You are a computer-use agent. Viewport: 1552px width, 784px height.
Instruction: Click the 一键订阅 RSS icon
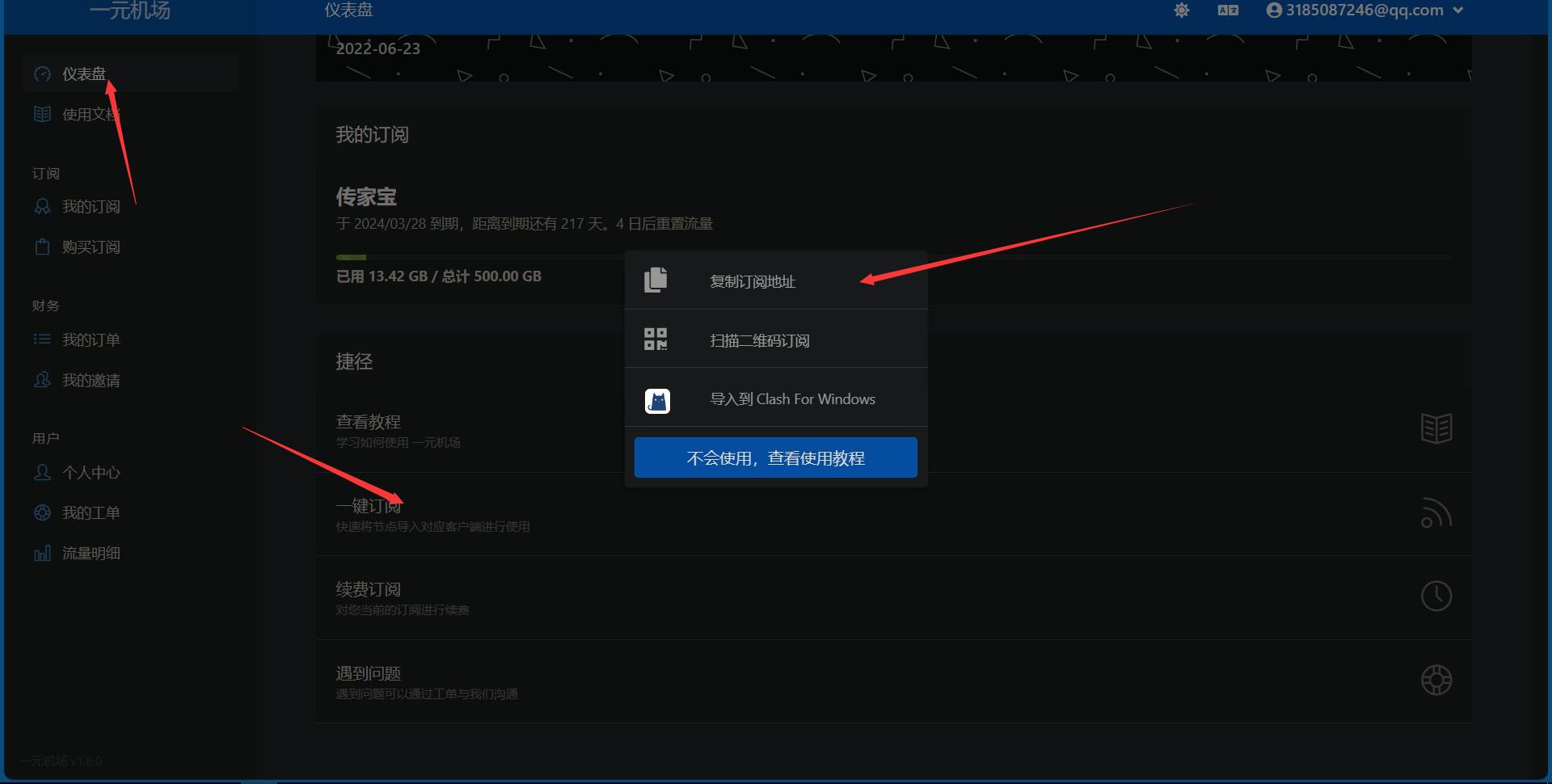click(x=1436, y=512)
